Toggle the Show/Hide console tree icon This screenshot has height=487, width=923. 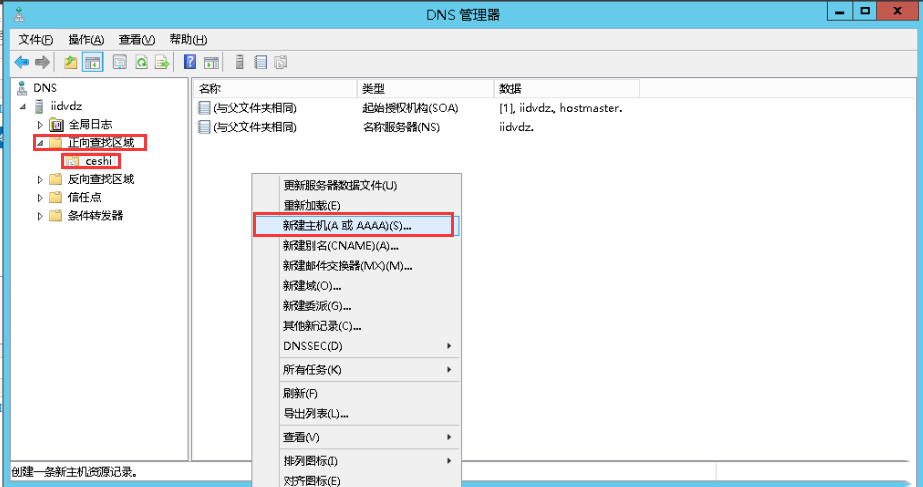(92, 62)
